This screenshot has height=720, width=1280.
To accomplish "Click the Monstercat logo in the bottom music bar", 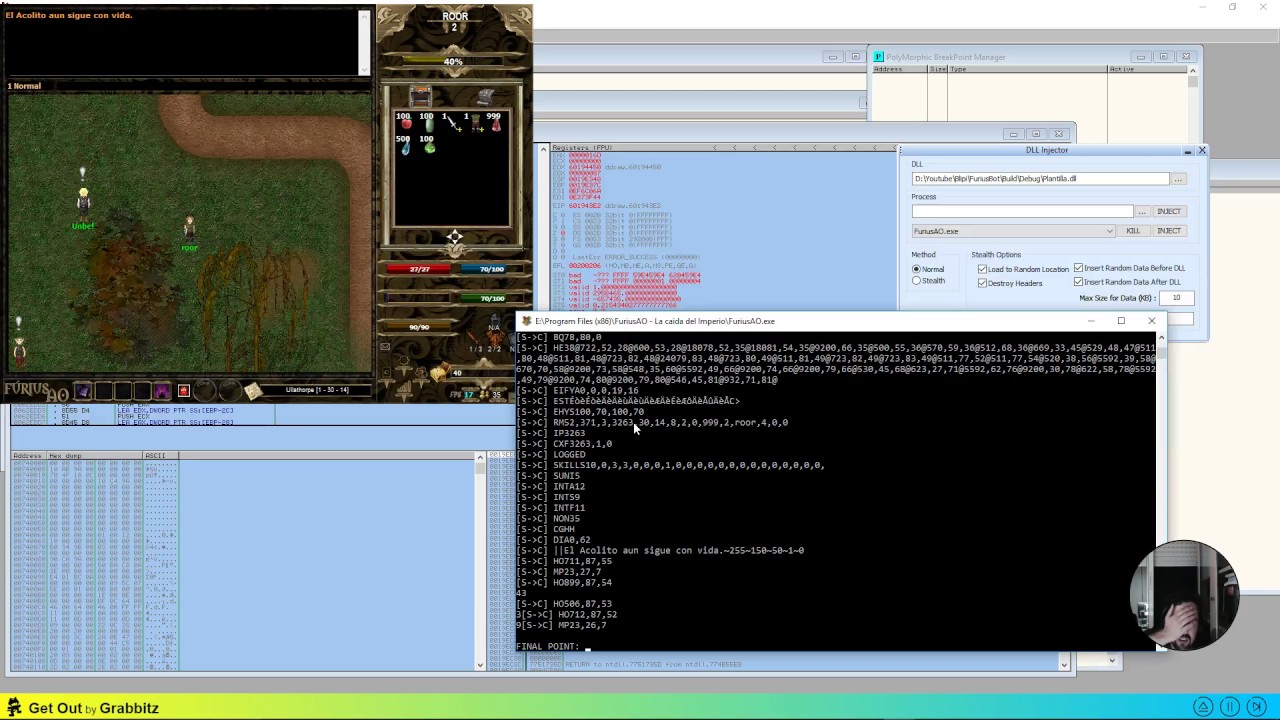I will tap(14, 708).
